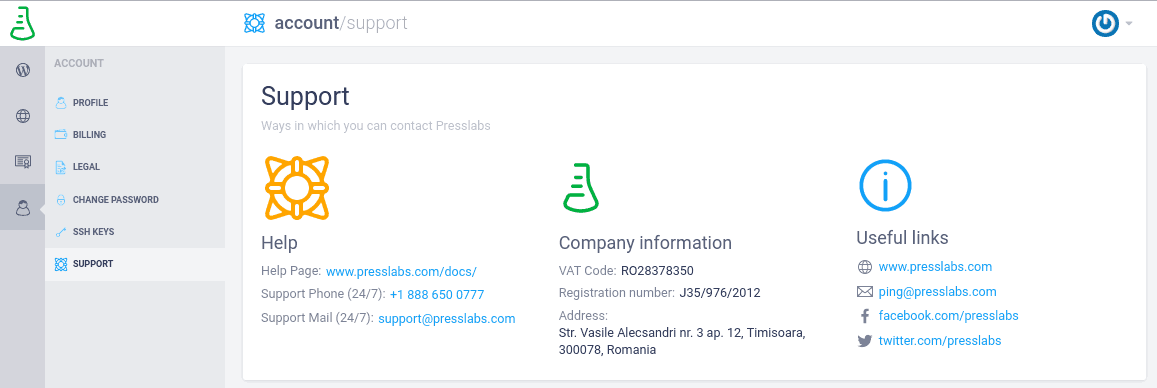
Task: Click the green Presslabs flask logo
Action: (22, 23)
